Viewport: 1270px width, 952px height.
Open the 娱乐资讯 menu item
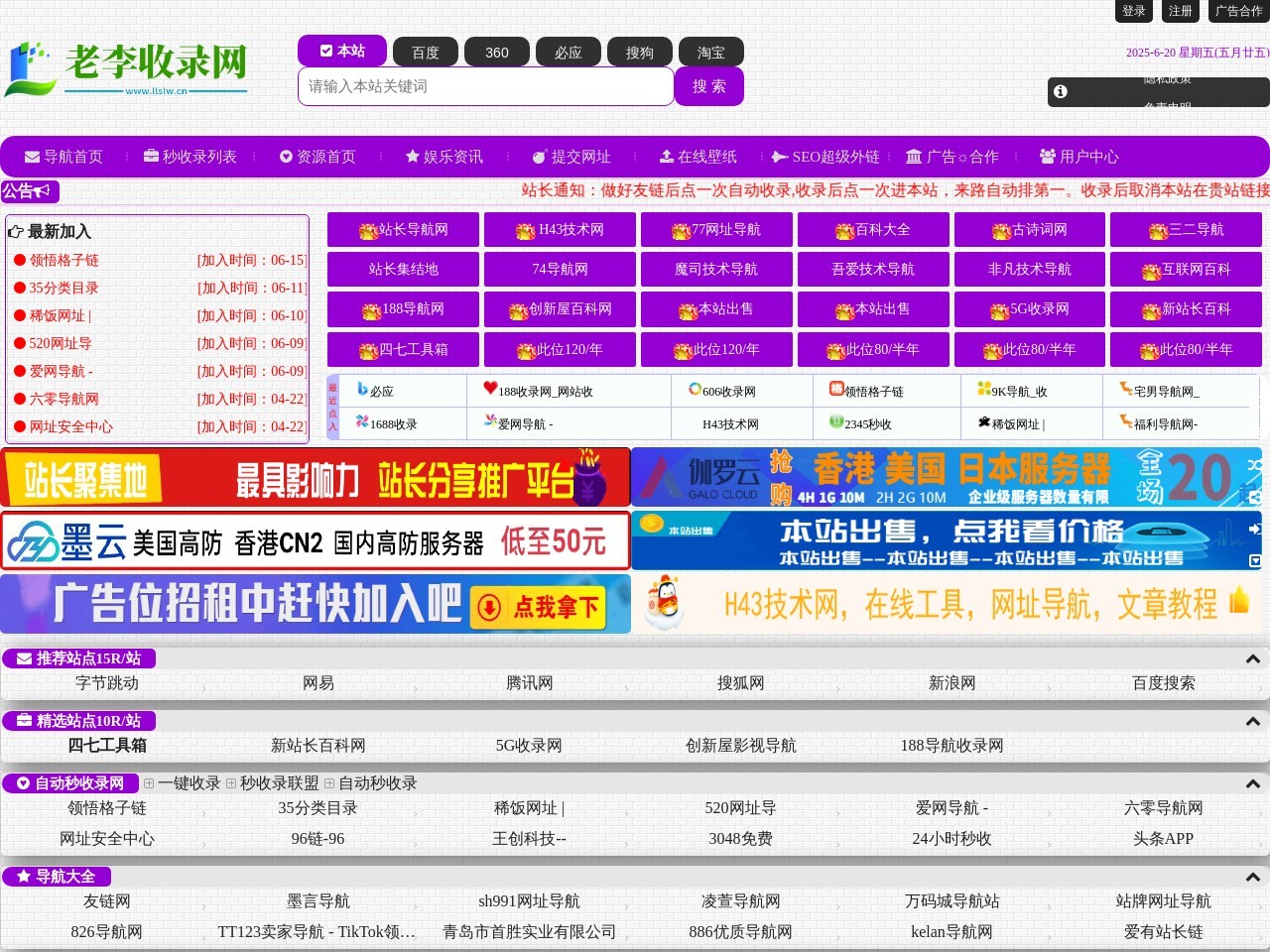coord(444,157)
